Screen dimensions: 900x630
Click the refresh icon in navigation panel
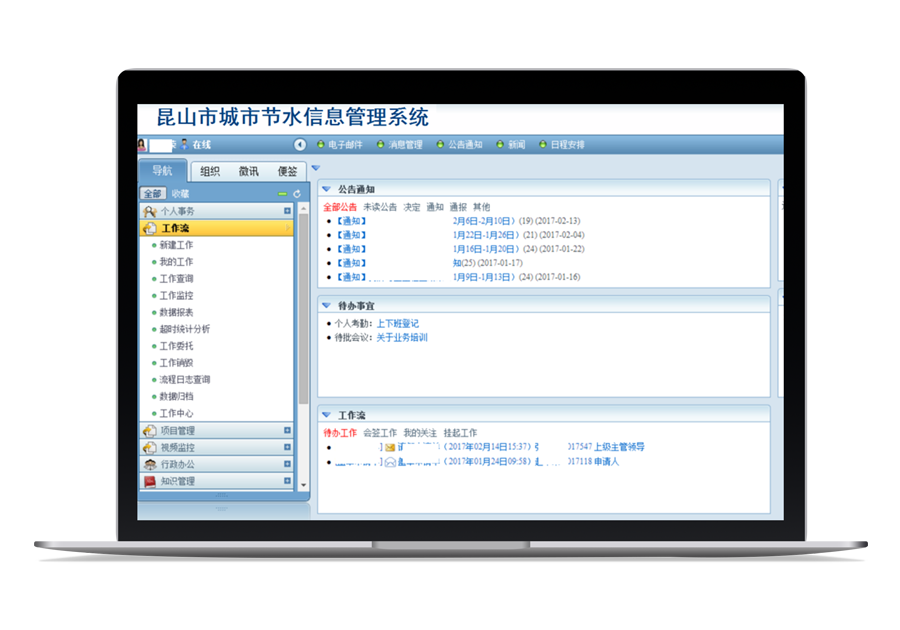(297, 194)
